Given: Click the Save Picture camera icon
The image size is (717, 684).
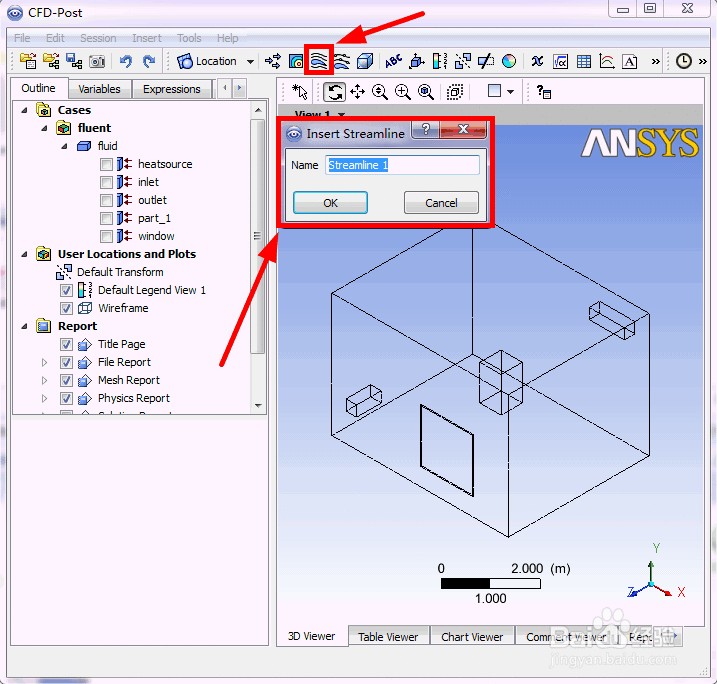Looking at the screenshot, I should [97, 61].
